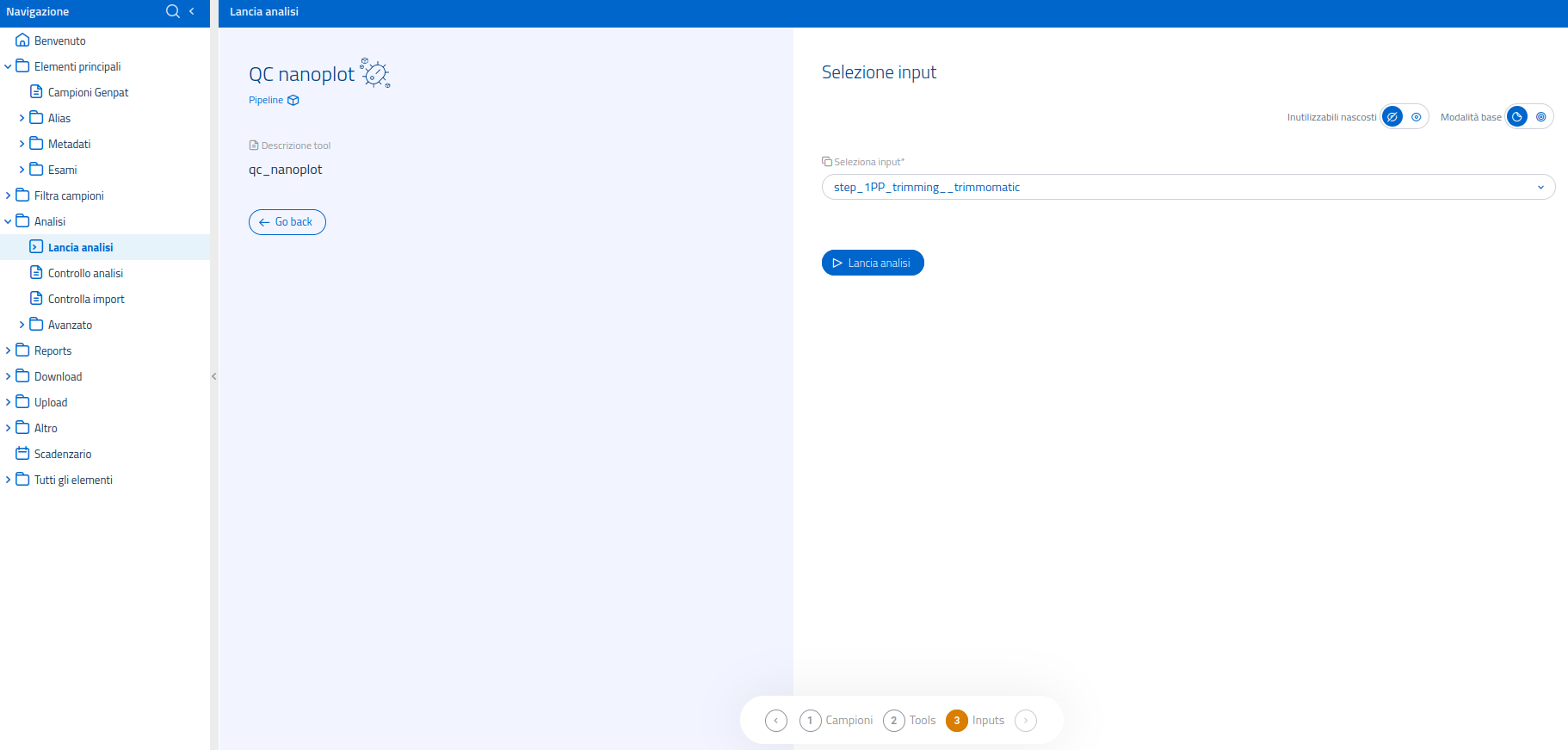Click the Lancia analisi button
The width and height of the screenshot is (1568, 750).
click(x=873, y=263)
